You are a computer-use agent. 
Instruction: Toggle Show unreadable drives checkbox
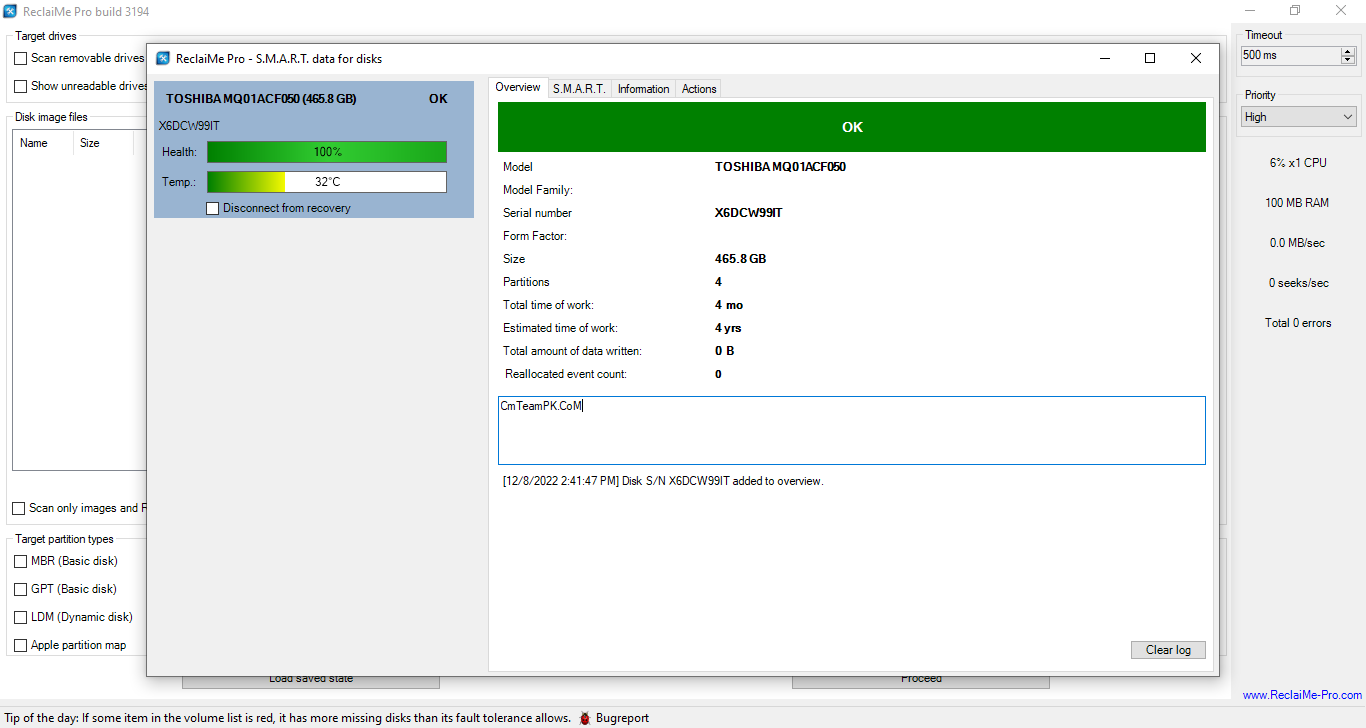[x=21, y=87]
